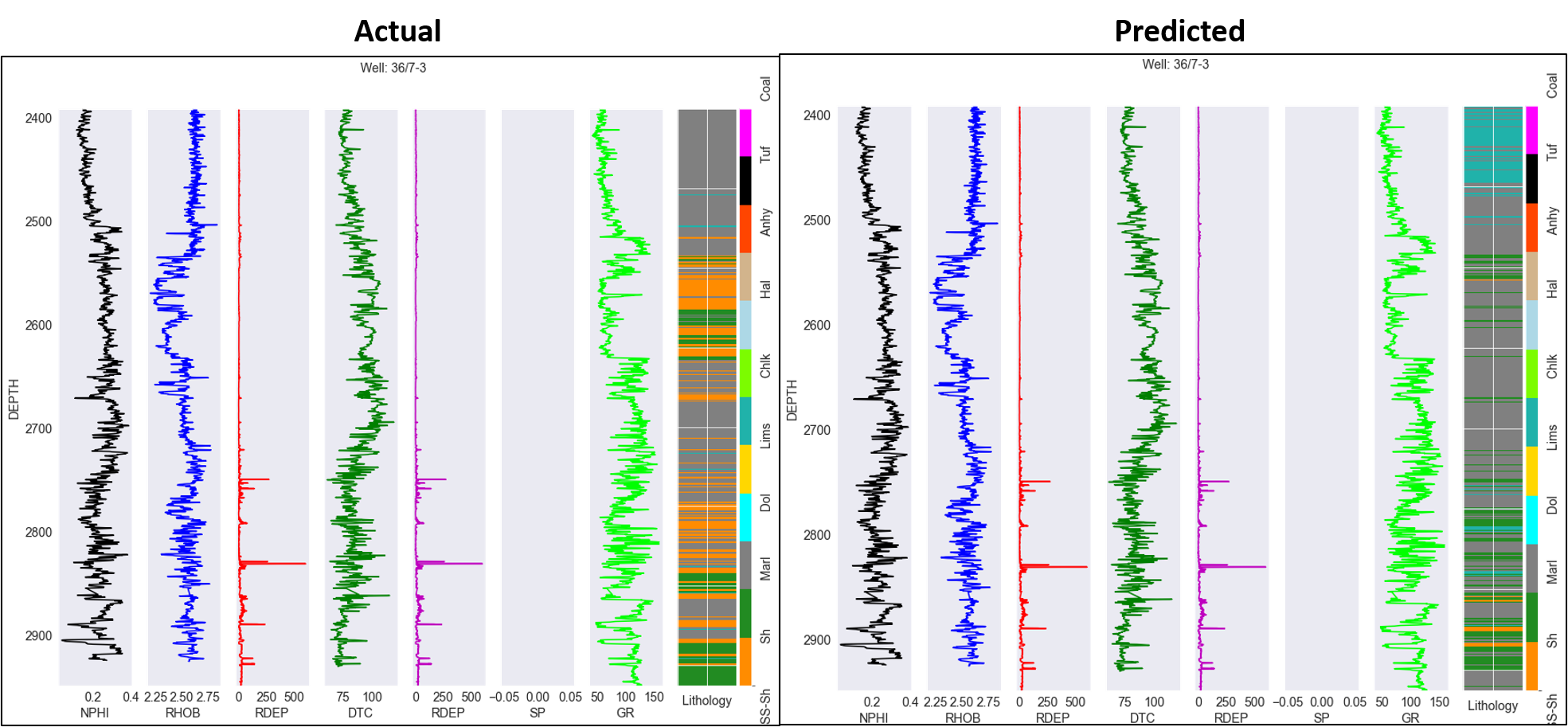Click depth tick 2500 in Predicted panel
Image resolution: width=1568 pixels, height=727 pixels.
click(817, 221)
